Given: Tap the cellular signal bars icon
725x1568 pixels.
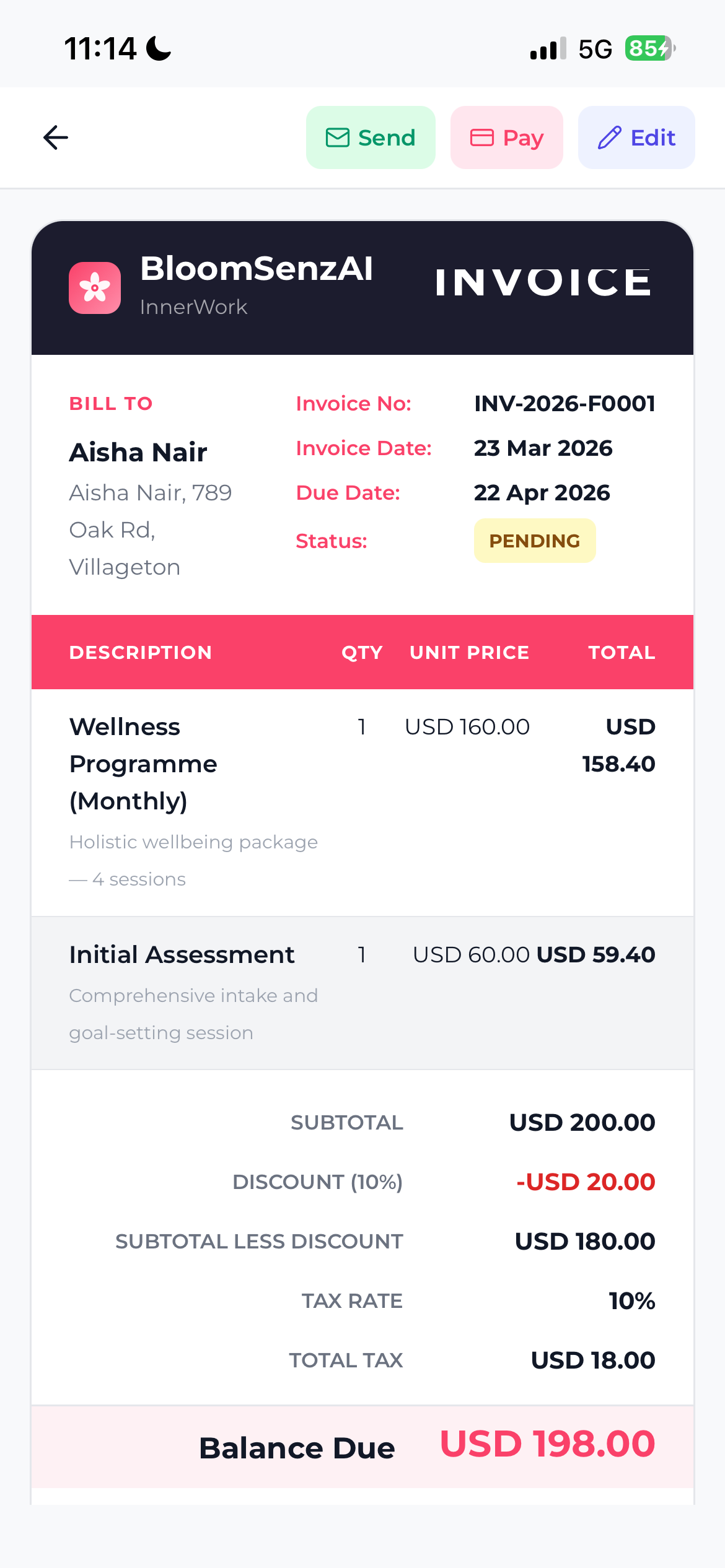Looking at the screenshot, I should (548, 48).
